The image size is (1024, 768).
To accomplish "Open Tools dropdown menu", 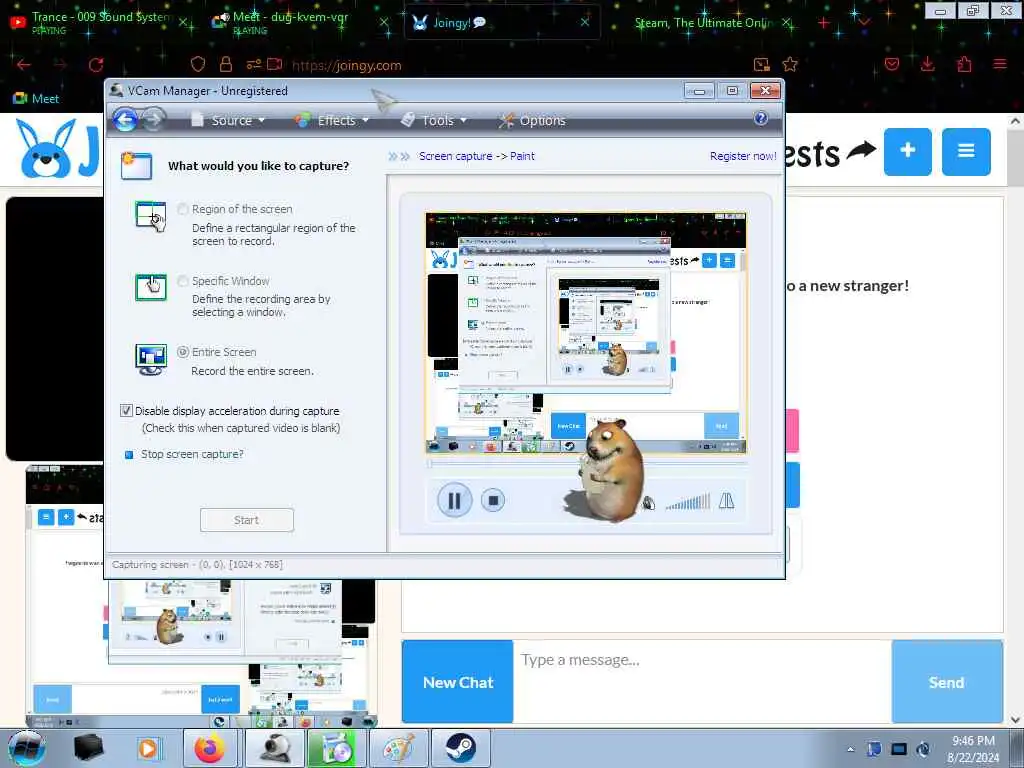I will [x=434, y=120].
